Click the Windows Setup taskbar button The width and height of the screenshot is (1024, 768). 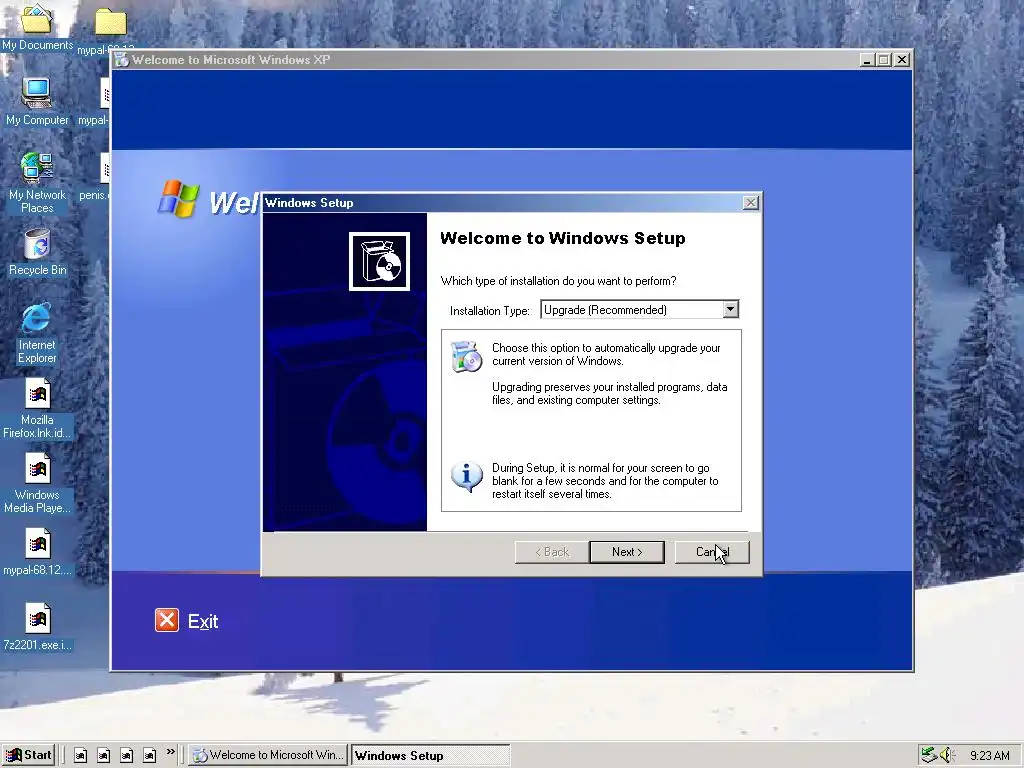(x=430, y=755)
